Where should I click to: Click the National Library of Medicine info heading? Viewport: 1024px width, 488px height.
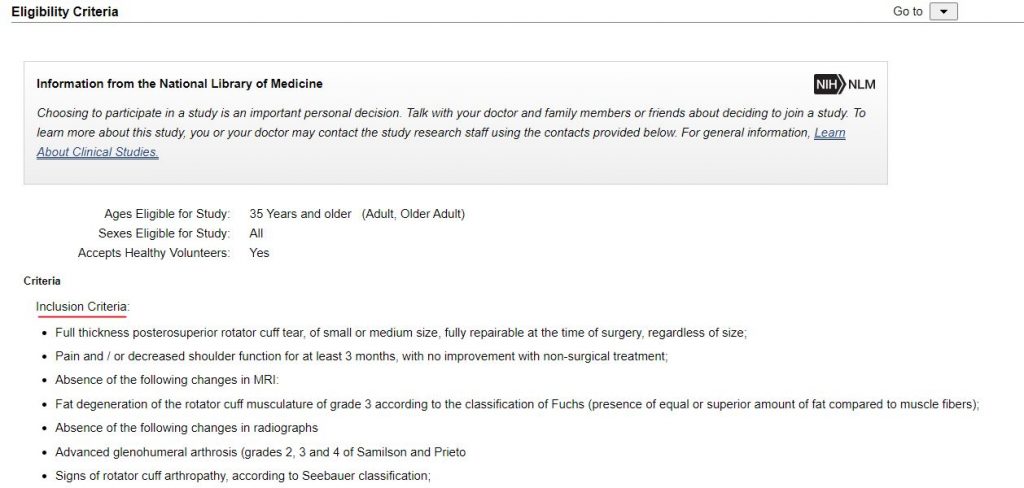click(179, 84)
